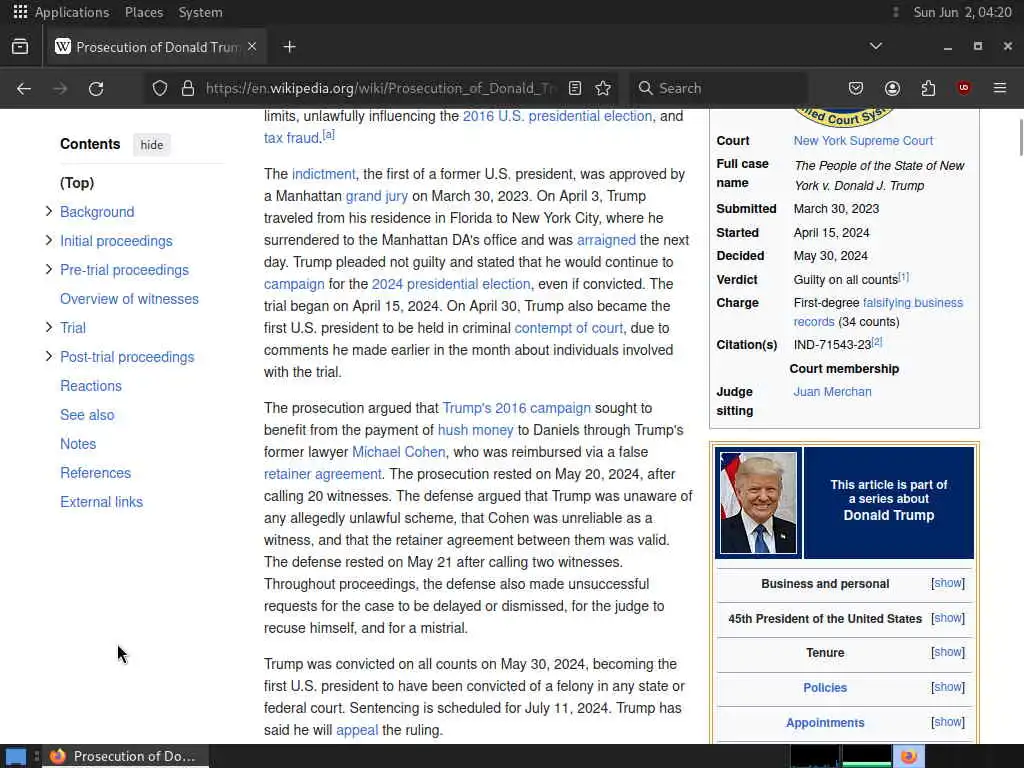Image resolution: width=1024 pixels, height=768 pixels.
Task: Expand the Initial proceedings section
Action: pos(48,240)
